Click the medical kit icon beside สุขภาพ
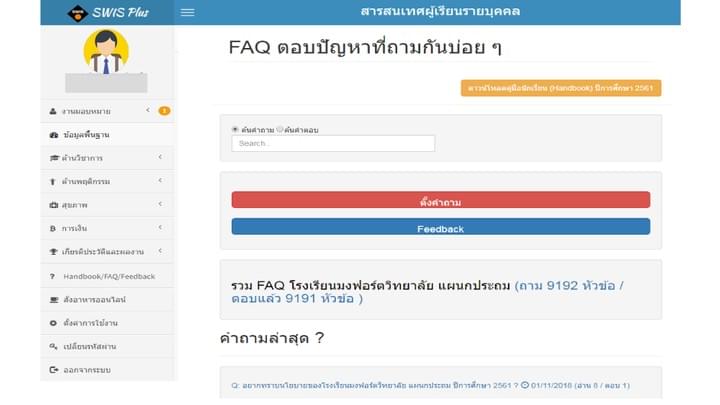This screenshot has height=405, width=720. click(x=54, y=205)
